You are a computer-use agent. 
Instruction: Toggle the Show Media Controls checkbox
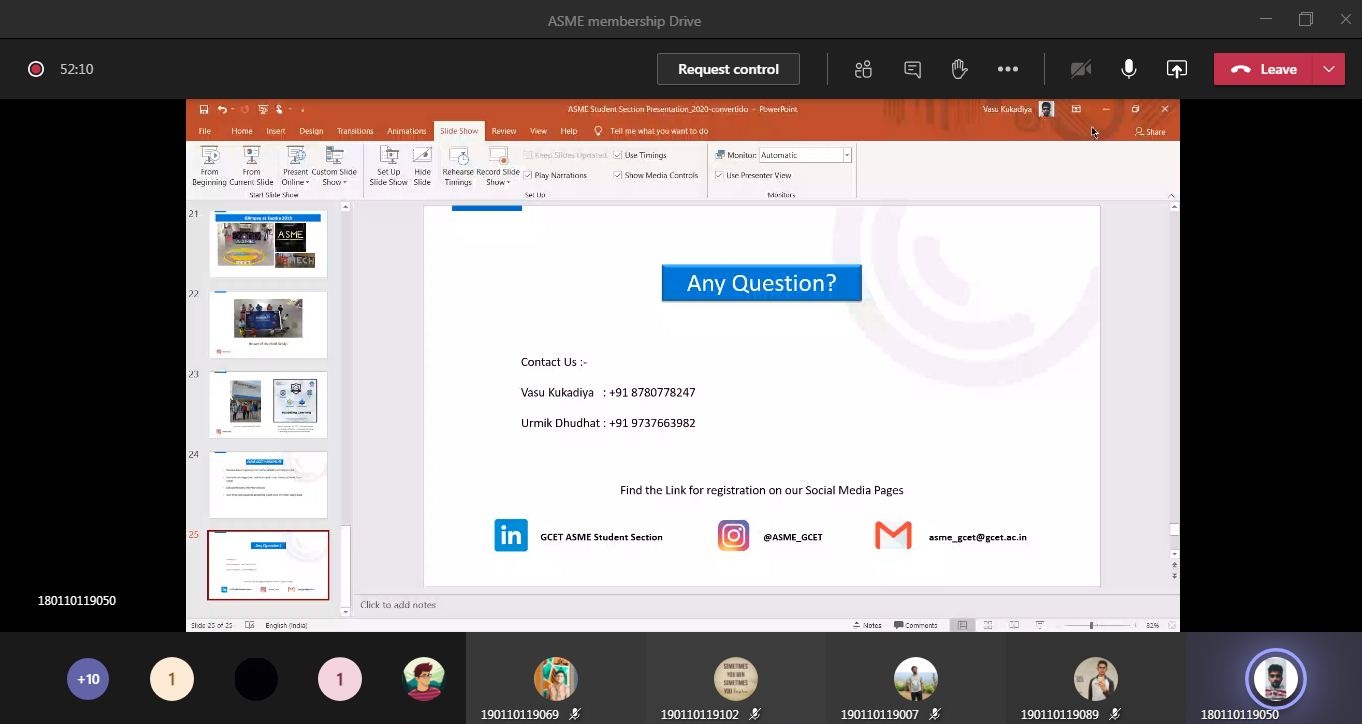point(618,175)
